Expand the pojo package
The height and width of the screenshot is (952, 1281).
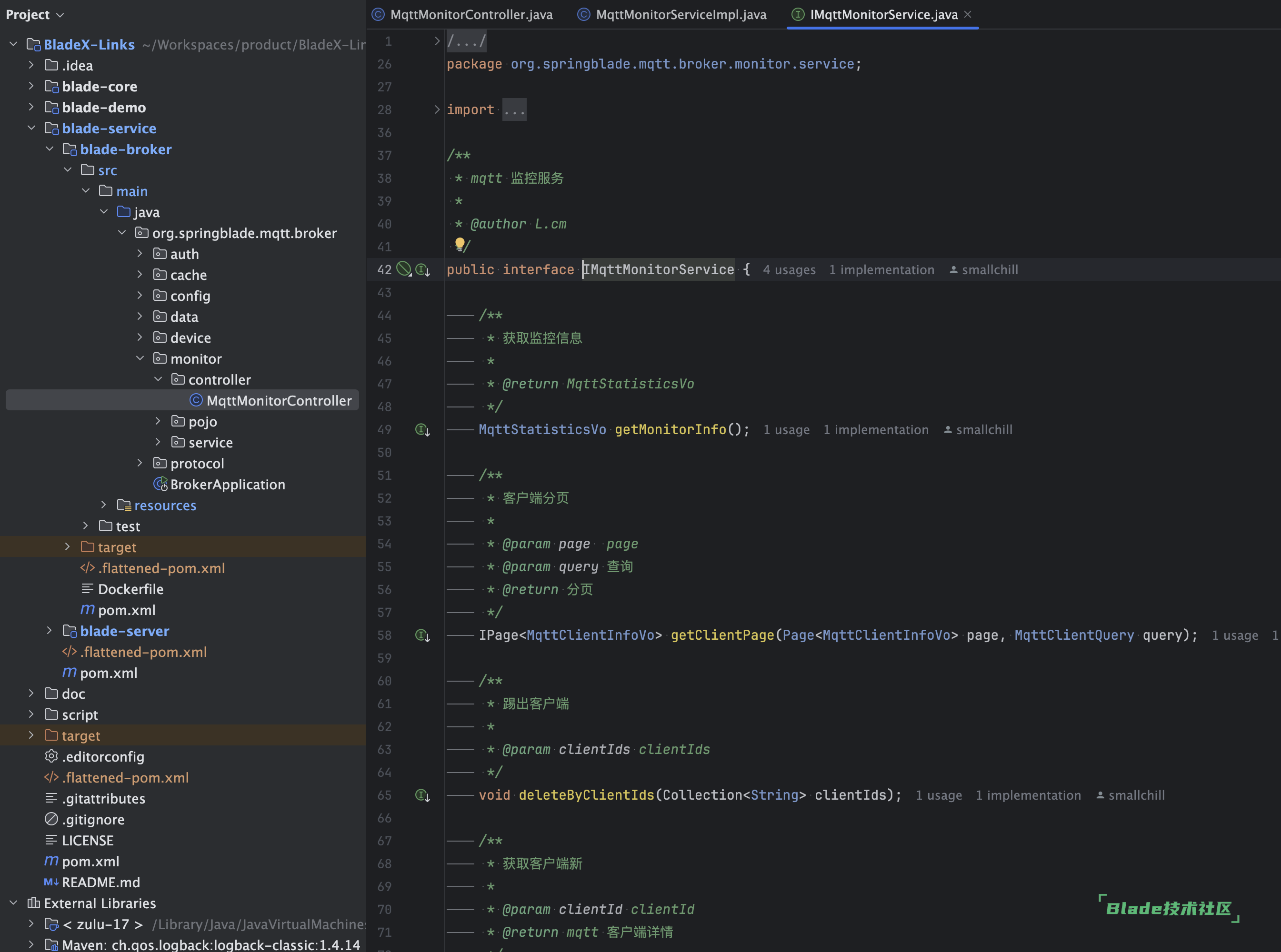[157, 421]
